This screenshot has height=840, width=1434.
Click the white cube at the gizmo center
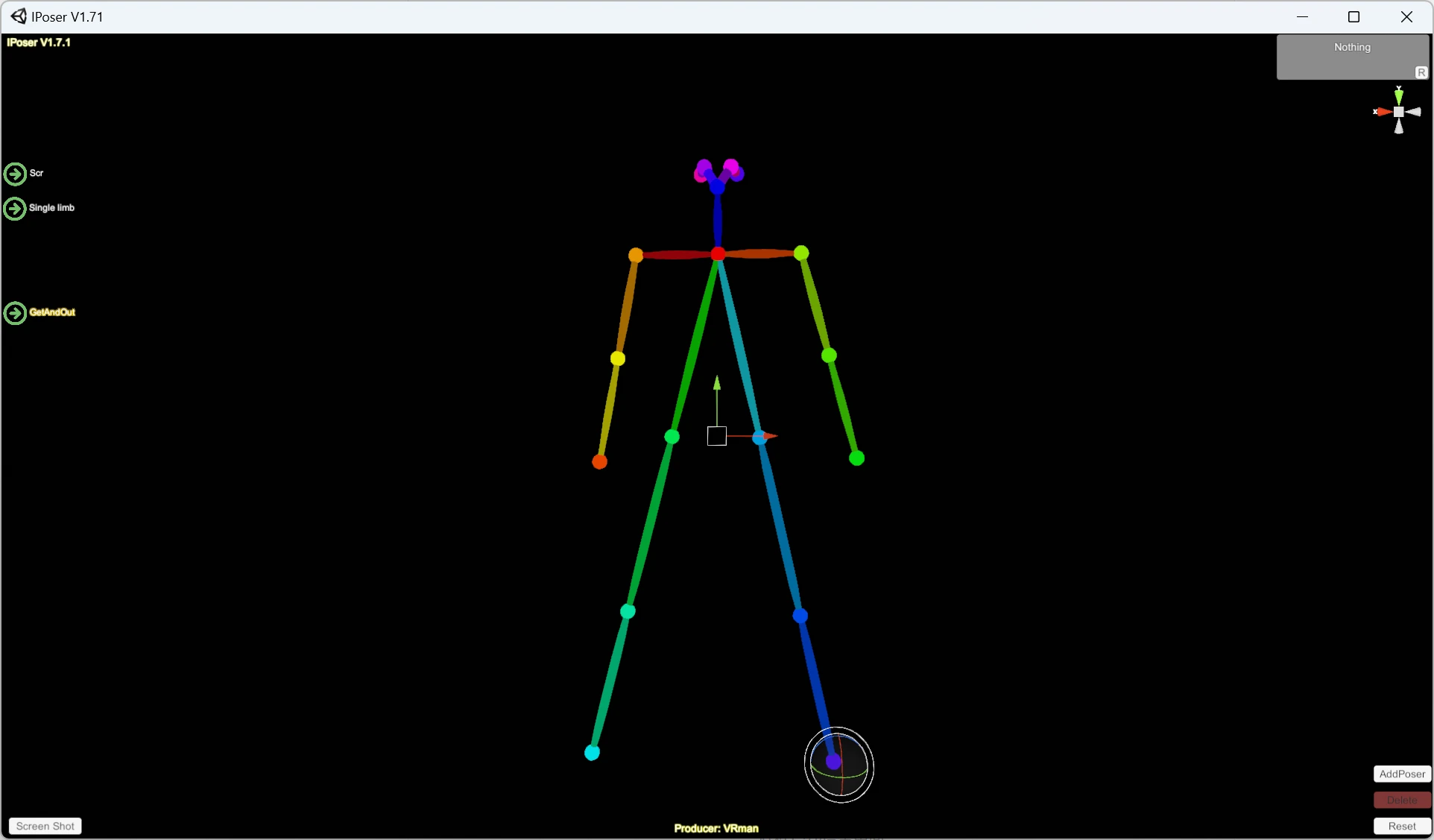pyautogui.click(x=1399, y=113)
